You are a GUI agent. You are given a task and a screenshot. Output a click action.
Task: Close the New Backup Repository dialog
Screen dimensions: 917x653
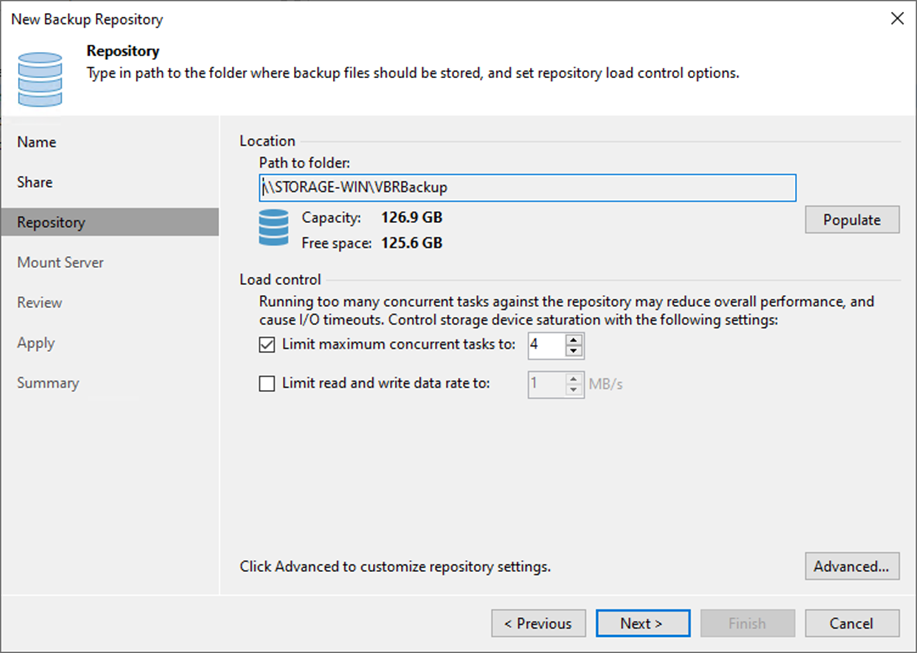(x=893, y=19)
